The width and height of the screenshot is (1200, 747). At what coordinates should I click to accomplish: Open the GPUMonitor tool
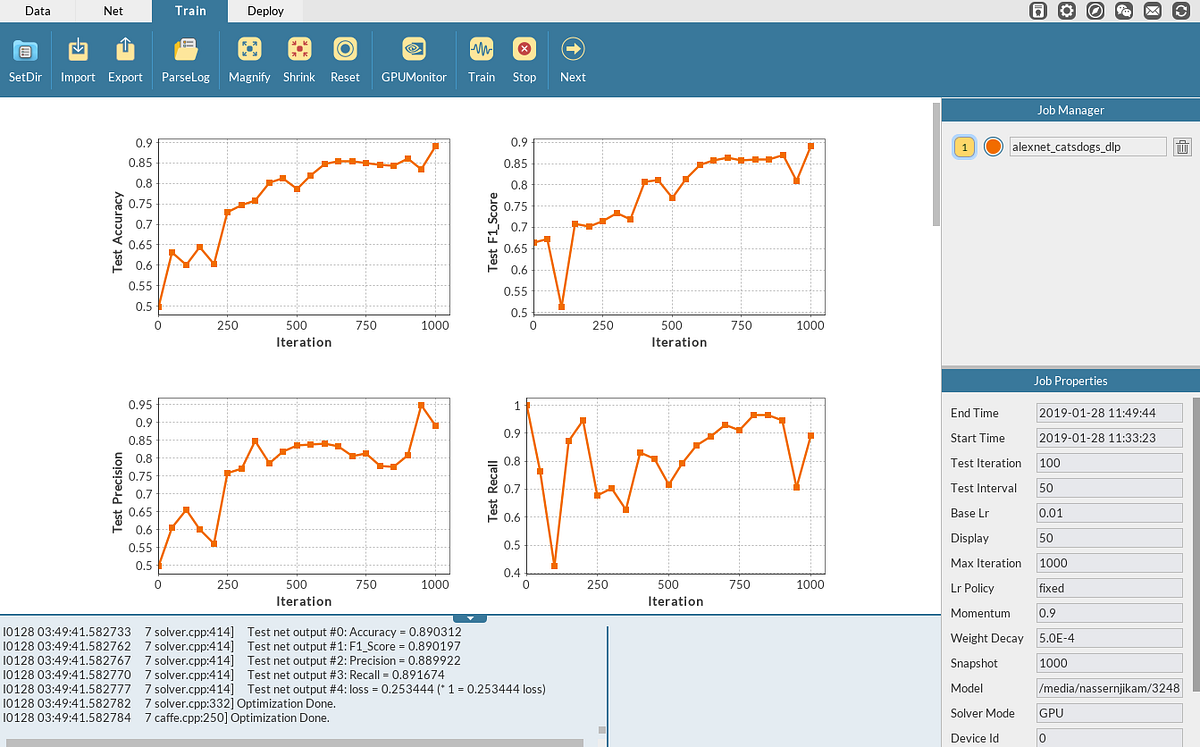(413, 58)
